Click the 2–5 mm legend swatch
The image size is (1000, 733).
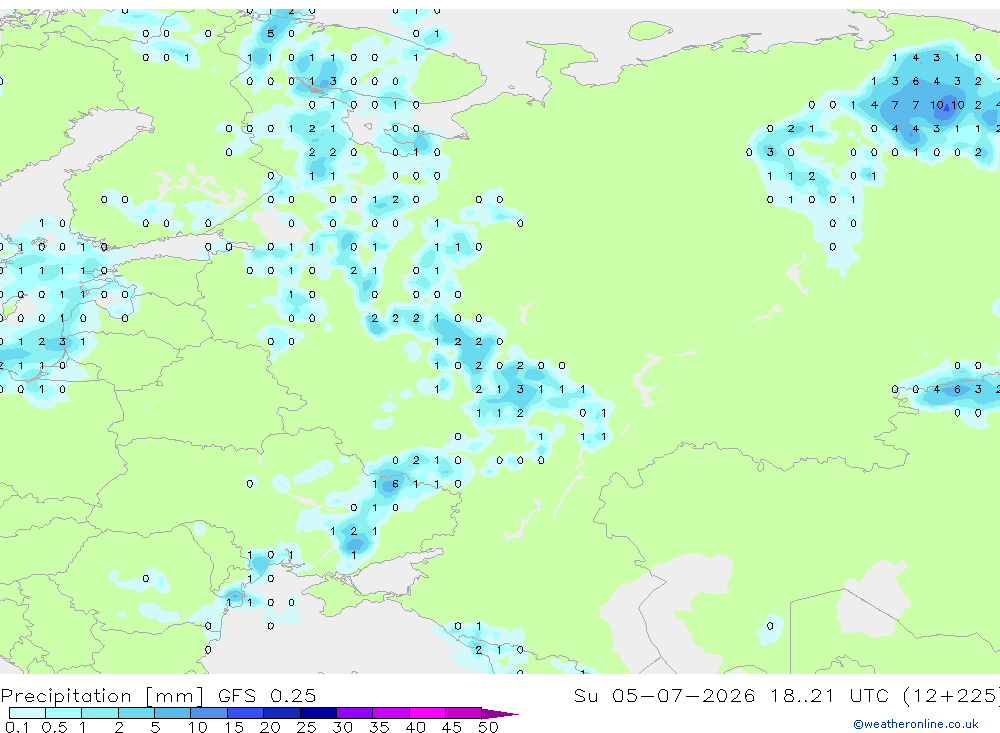pos(136,713)
